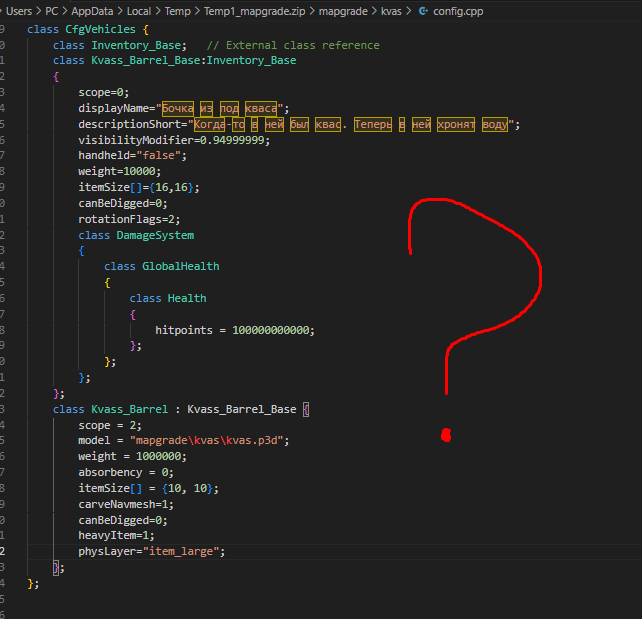Click the chevron between PC and AppData
The image size is (642, 619).
65,11
